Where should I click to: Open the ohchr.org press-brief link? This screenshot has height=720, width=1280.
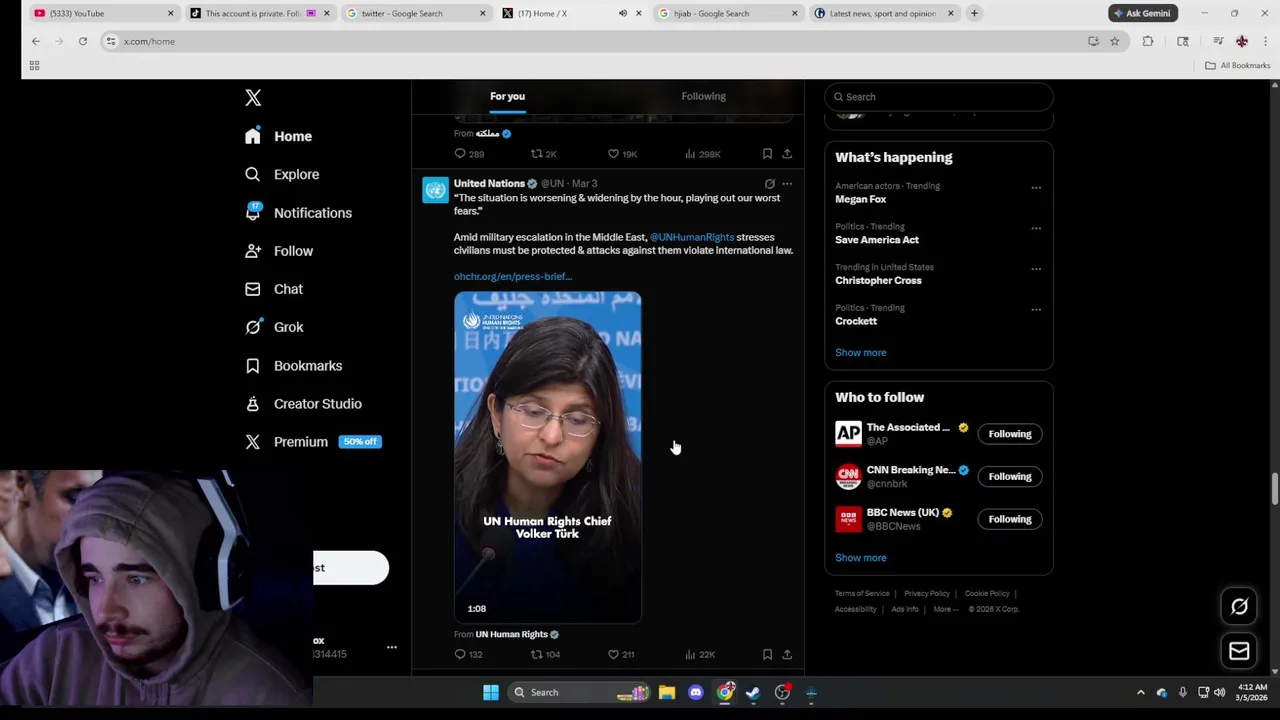point(513,276)
